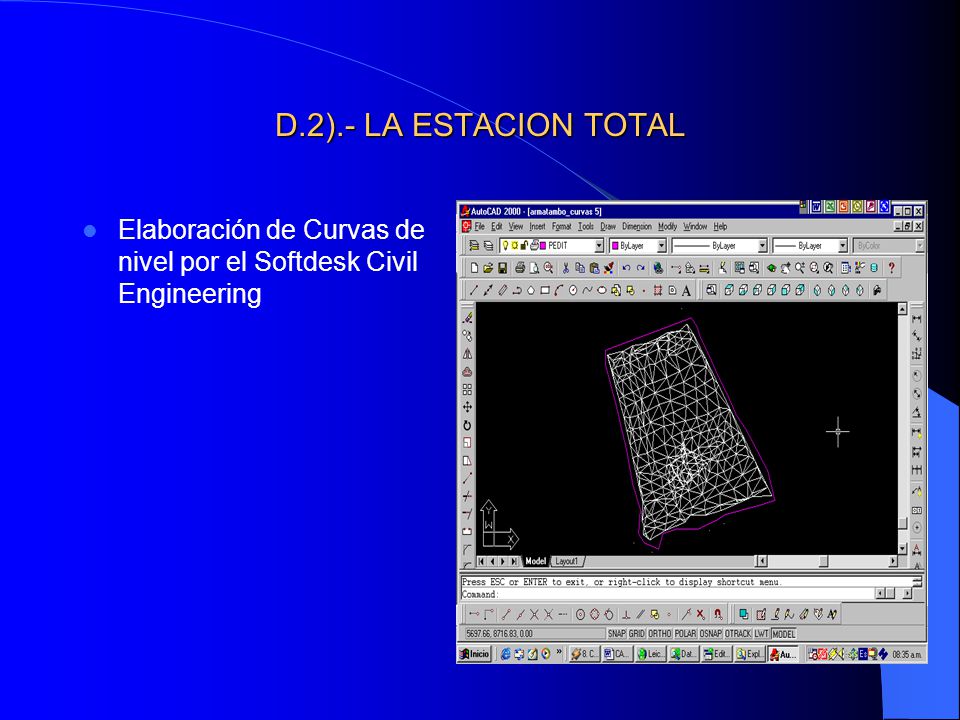Click the Cut scissors icon

click(x=566, y=268)
